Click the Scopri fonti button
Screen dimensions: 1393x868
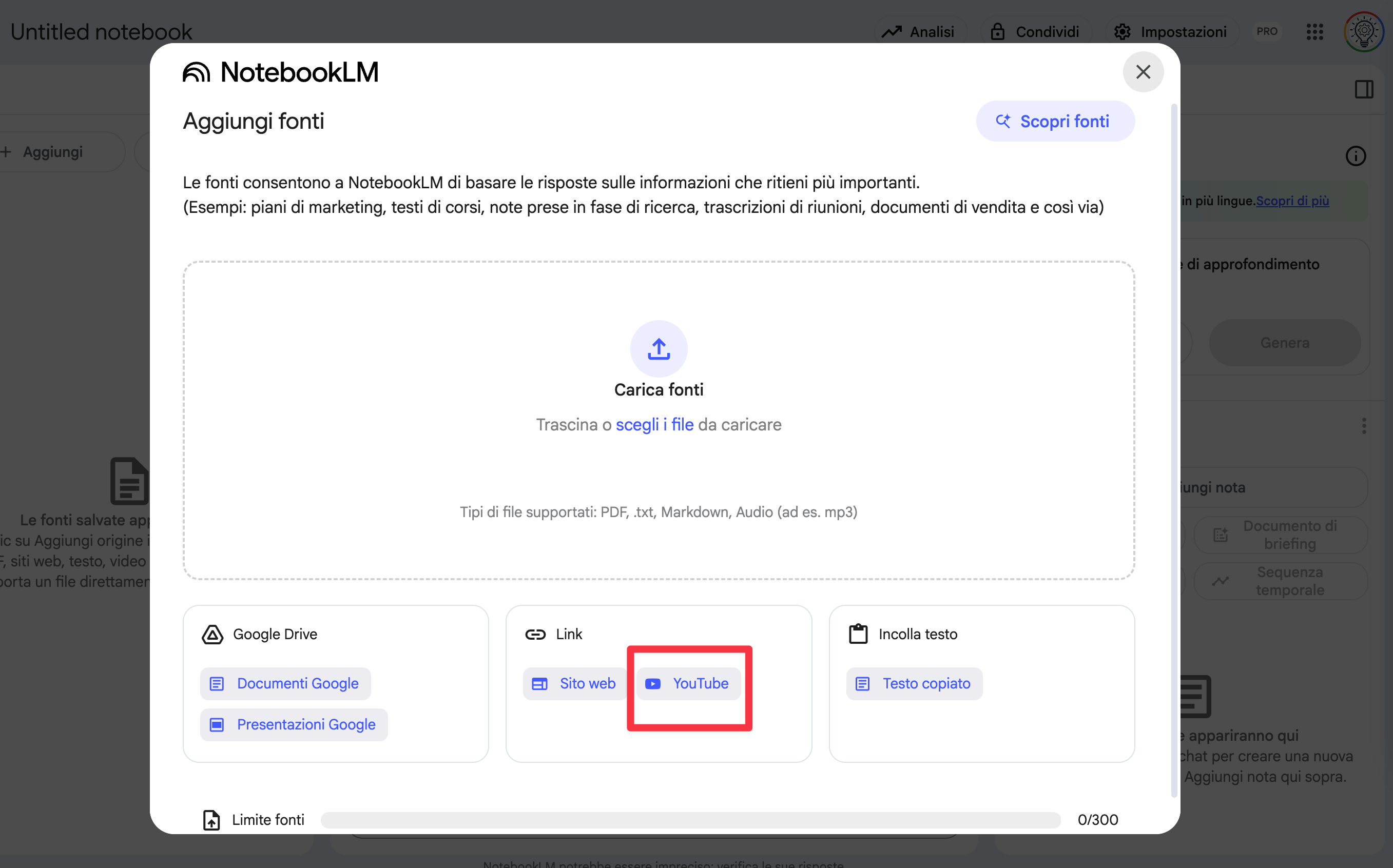tap(1055, 121)
